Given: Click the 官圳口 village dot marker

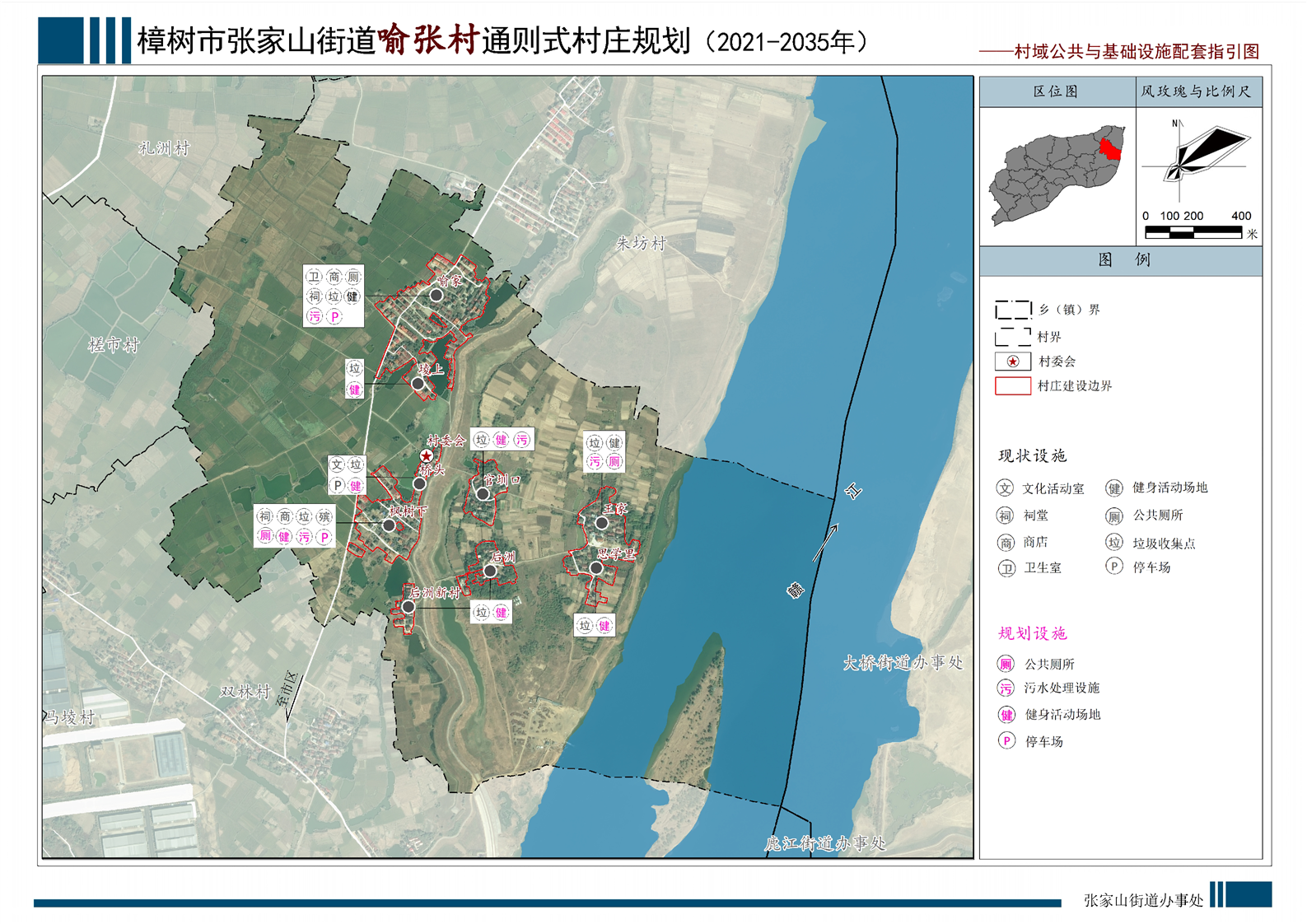Looking at the screenshot, I should 483,494.
